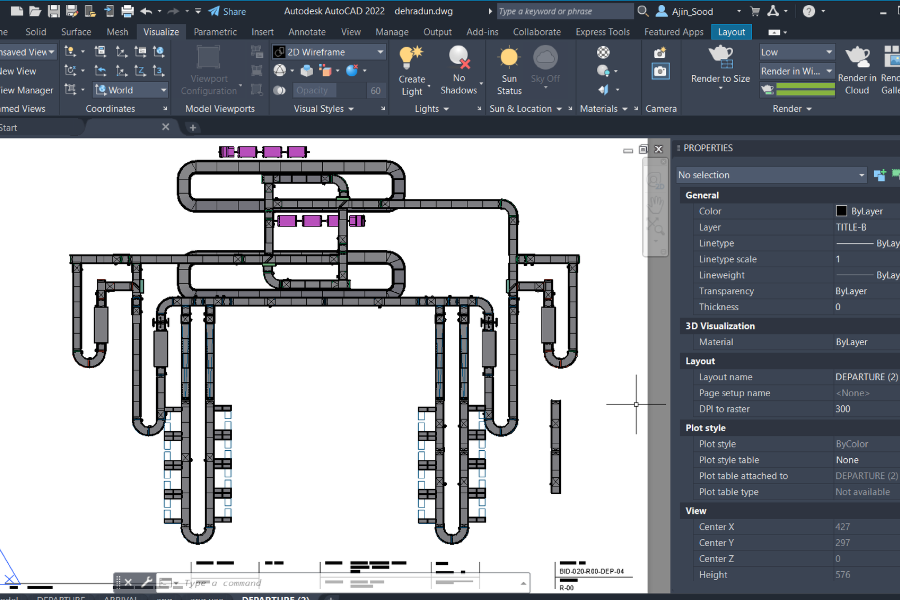Click the pan hand icon in navigation bar
The width and height of the screenshot is (900, 600).
(x=655, y=204)
